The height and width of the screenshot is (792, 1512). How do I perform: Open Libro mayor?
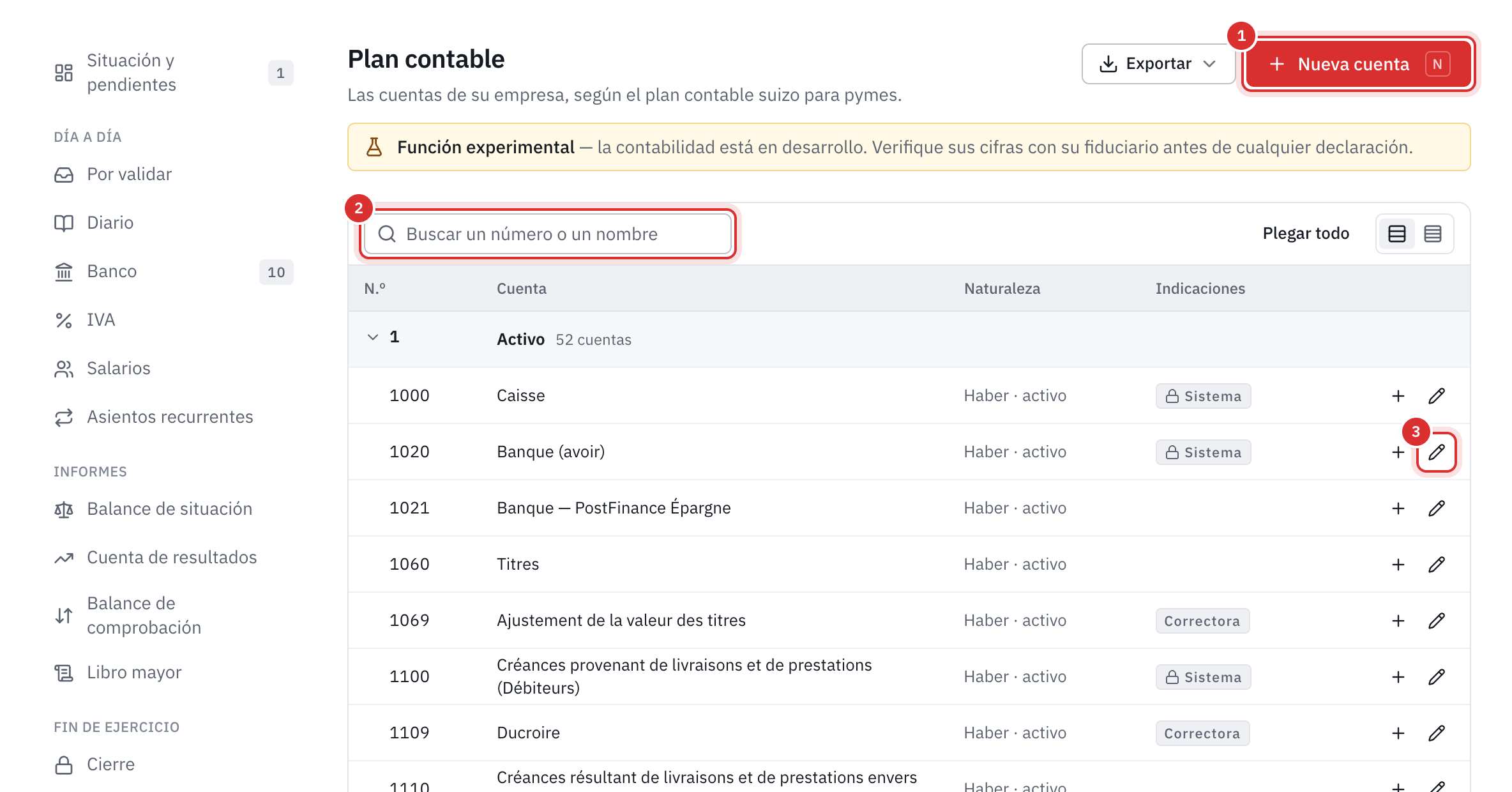173,673
